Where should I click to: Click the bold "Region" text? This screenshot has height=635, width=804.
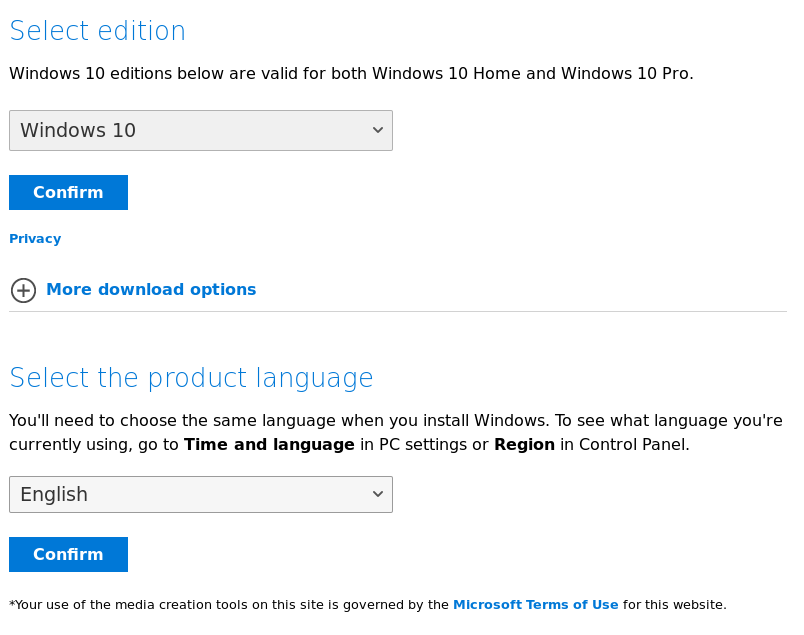click(524, 445)
